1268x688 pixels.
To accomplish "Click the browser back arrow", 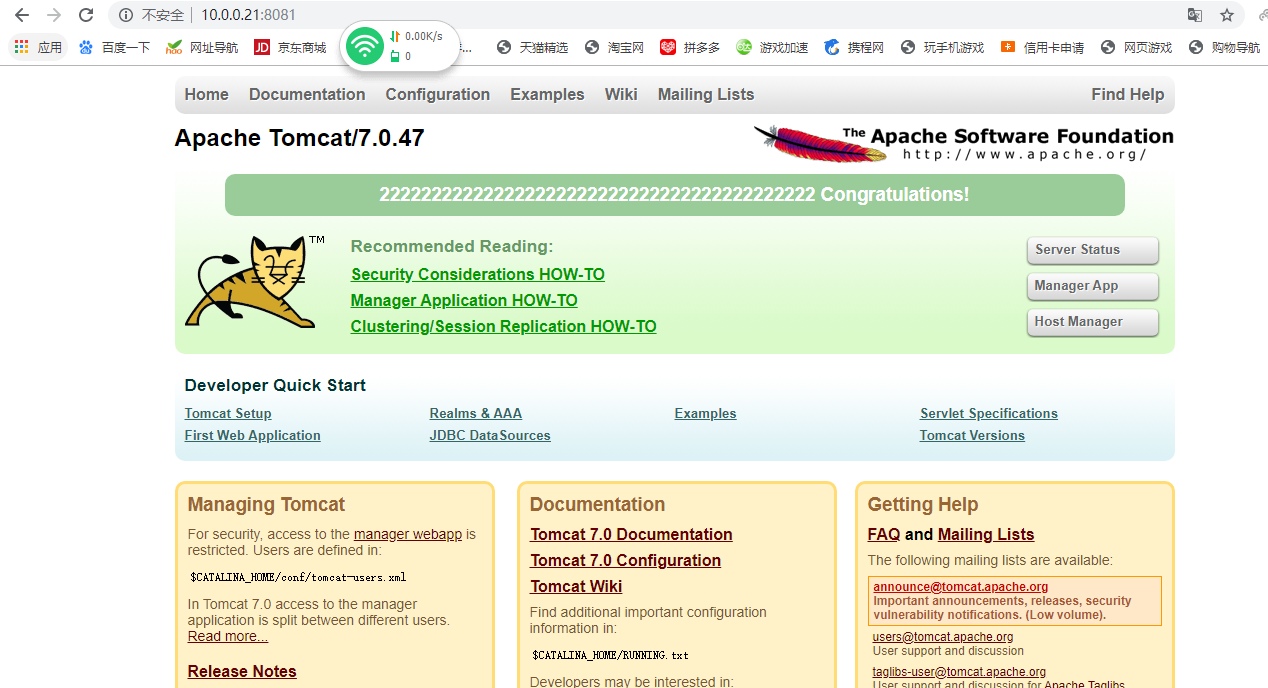I will (22, 15).
